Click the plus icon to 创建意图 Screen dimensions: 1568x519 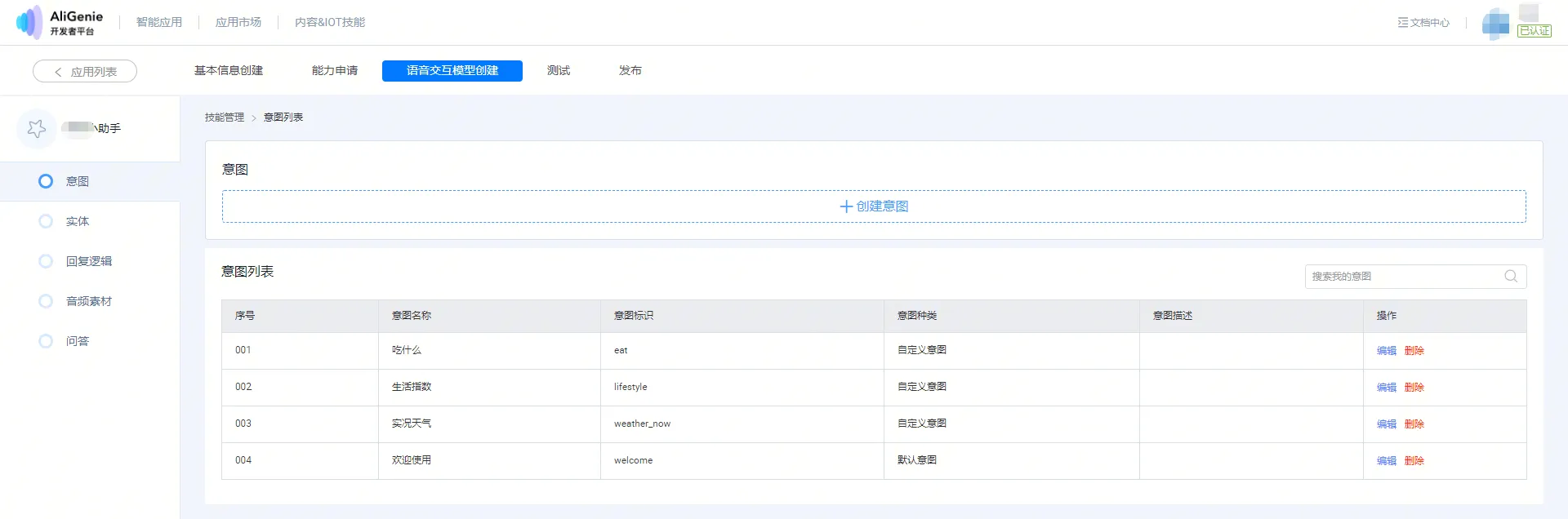point(846,206)
